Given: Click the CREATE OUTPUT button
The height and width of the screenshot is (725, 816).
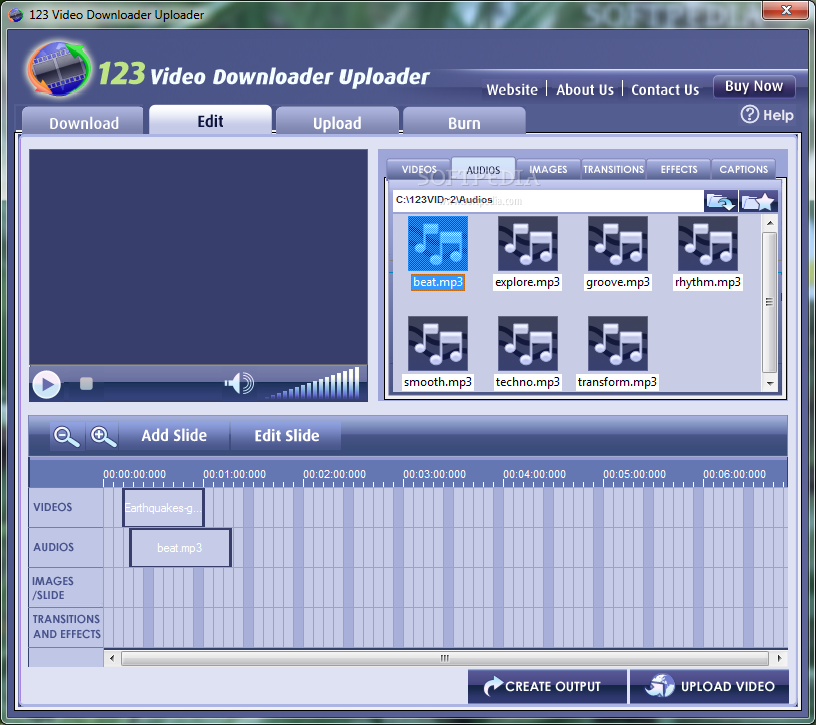Looking at the screenshot, I should pyautogui.click(x=547, y=686).
